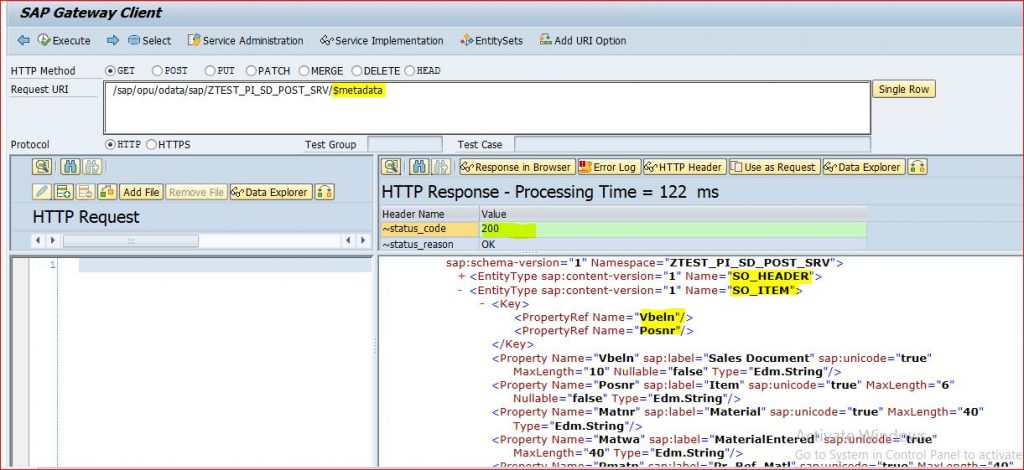Click the Add File button
This screenshot has width=1024, height=470.
coord(141,192)
